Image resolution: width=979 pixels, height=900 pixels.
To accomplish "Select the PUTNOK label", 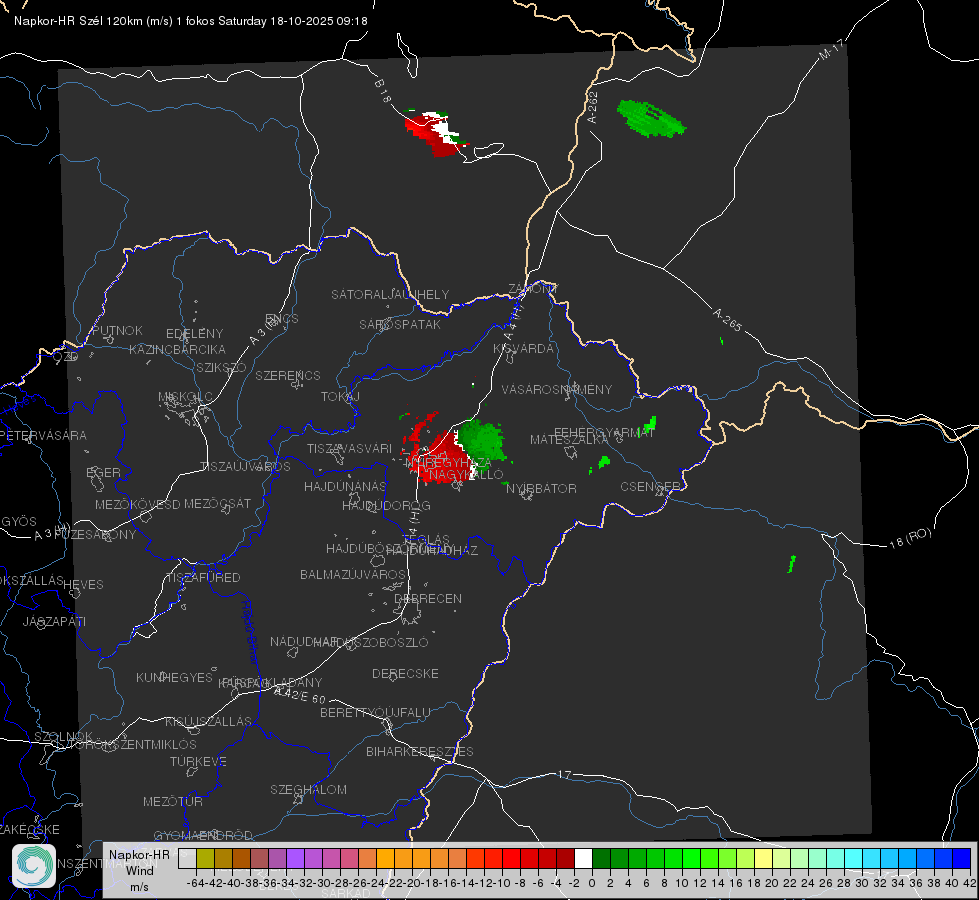I will tap(117, 330).
